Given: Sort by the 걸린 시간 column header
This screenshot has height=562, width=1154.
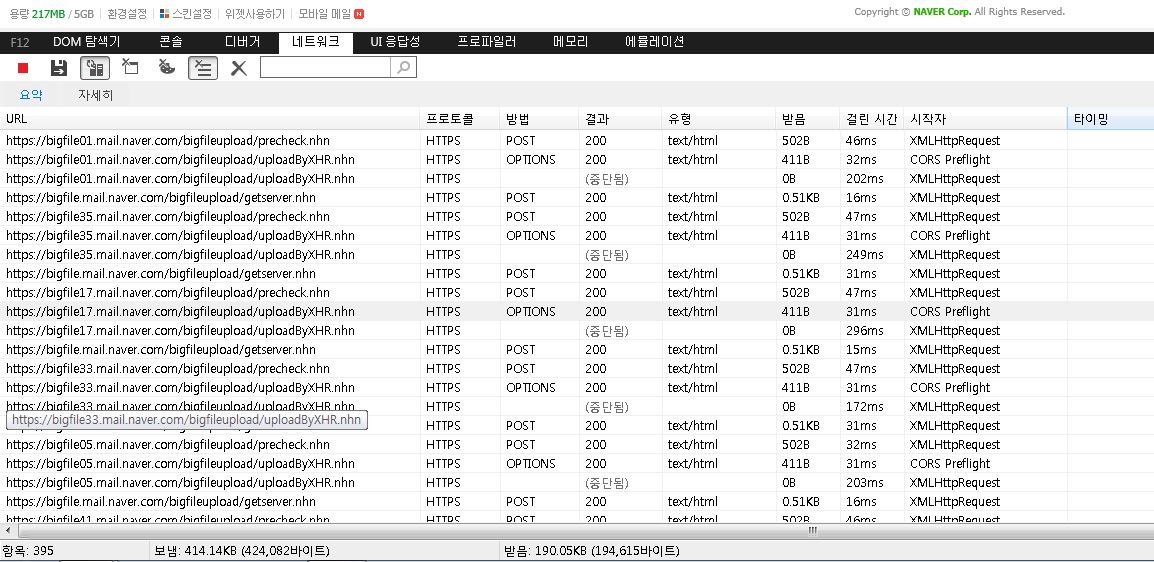Looking at the screenshot, I should click(x=872, y=118).
